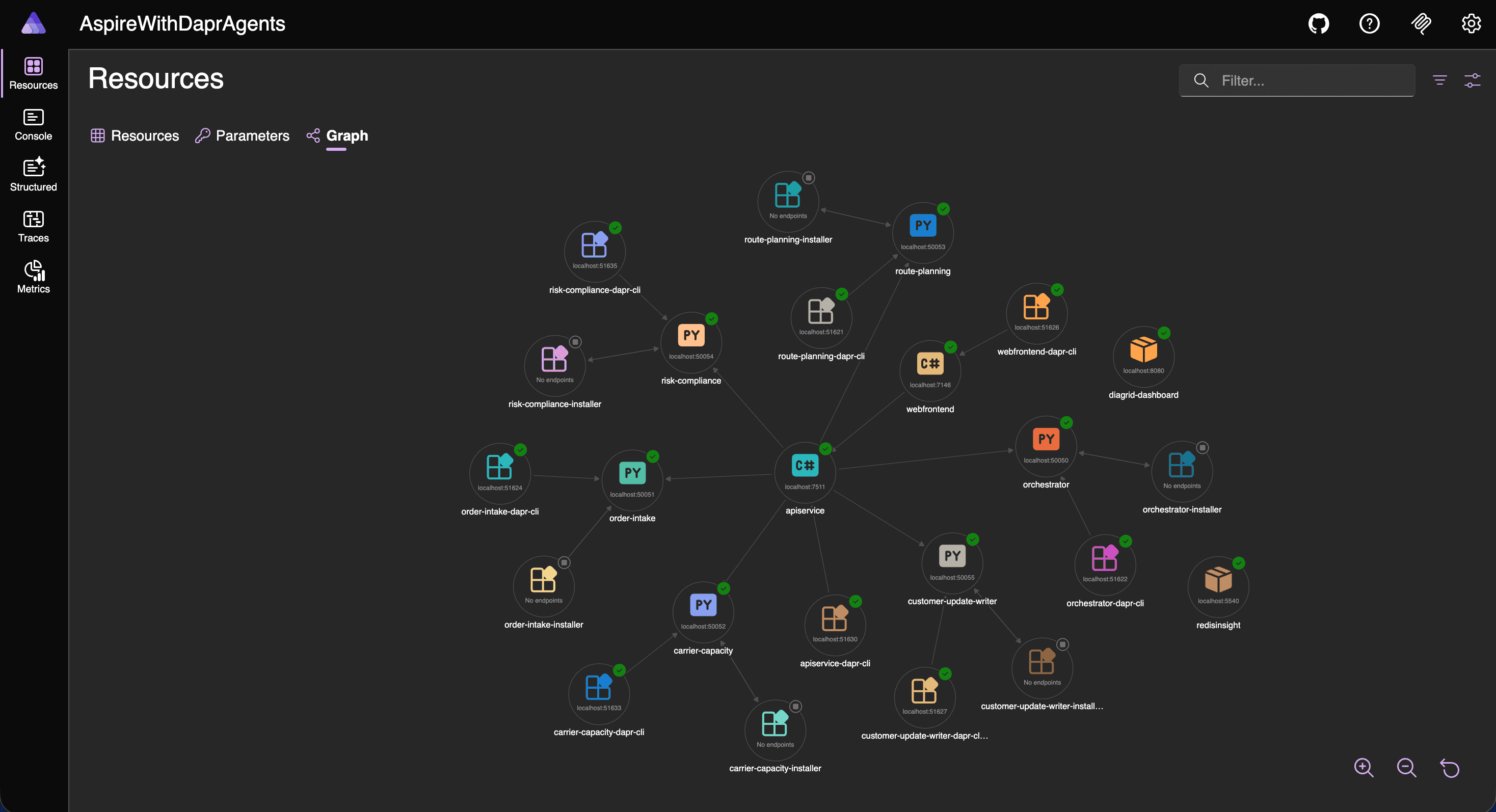Select the apiservice C# node
The width and height of the screenshot is (1496, 812).
point(805,472)
